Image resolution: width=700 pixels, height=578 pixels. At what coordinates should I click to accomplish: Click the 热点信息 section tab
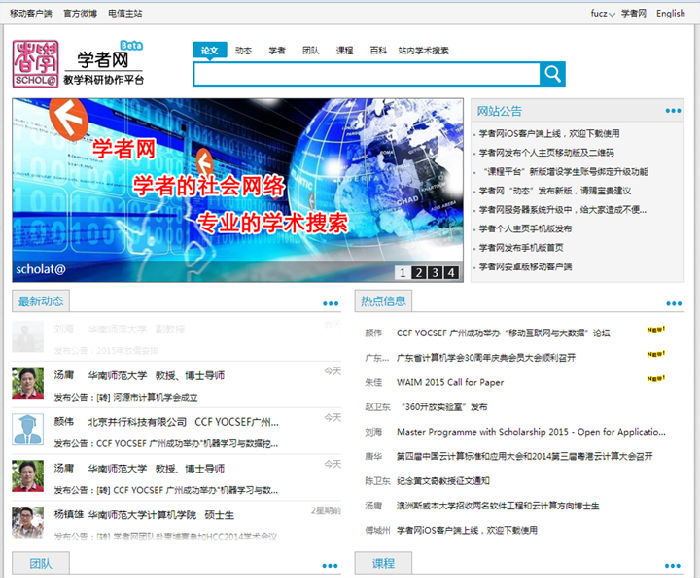pos(383,301)
